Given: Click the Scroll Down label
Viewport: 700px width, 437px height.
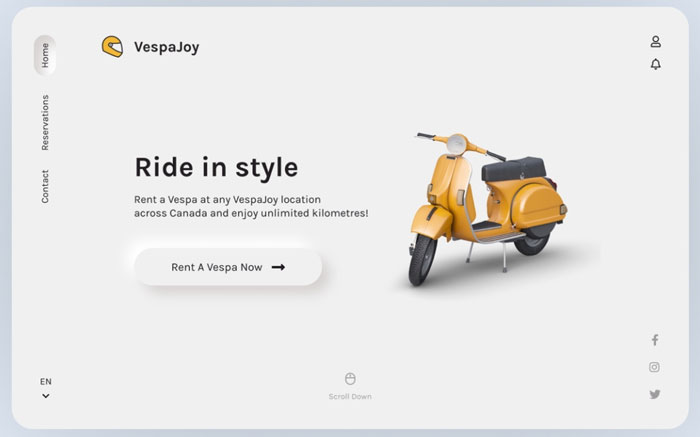Looking at the screenshot, I should tap(350, 396).
